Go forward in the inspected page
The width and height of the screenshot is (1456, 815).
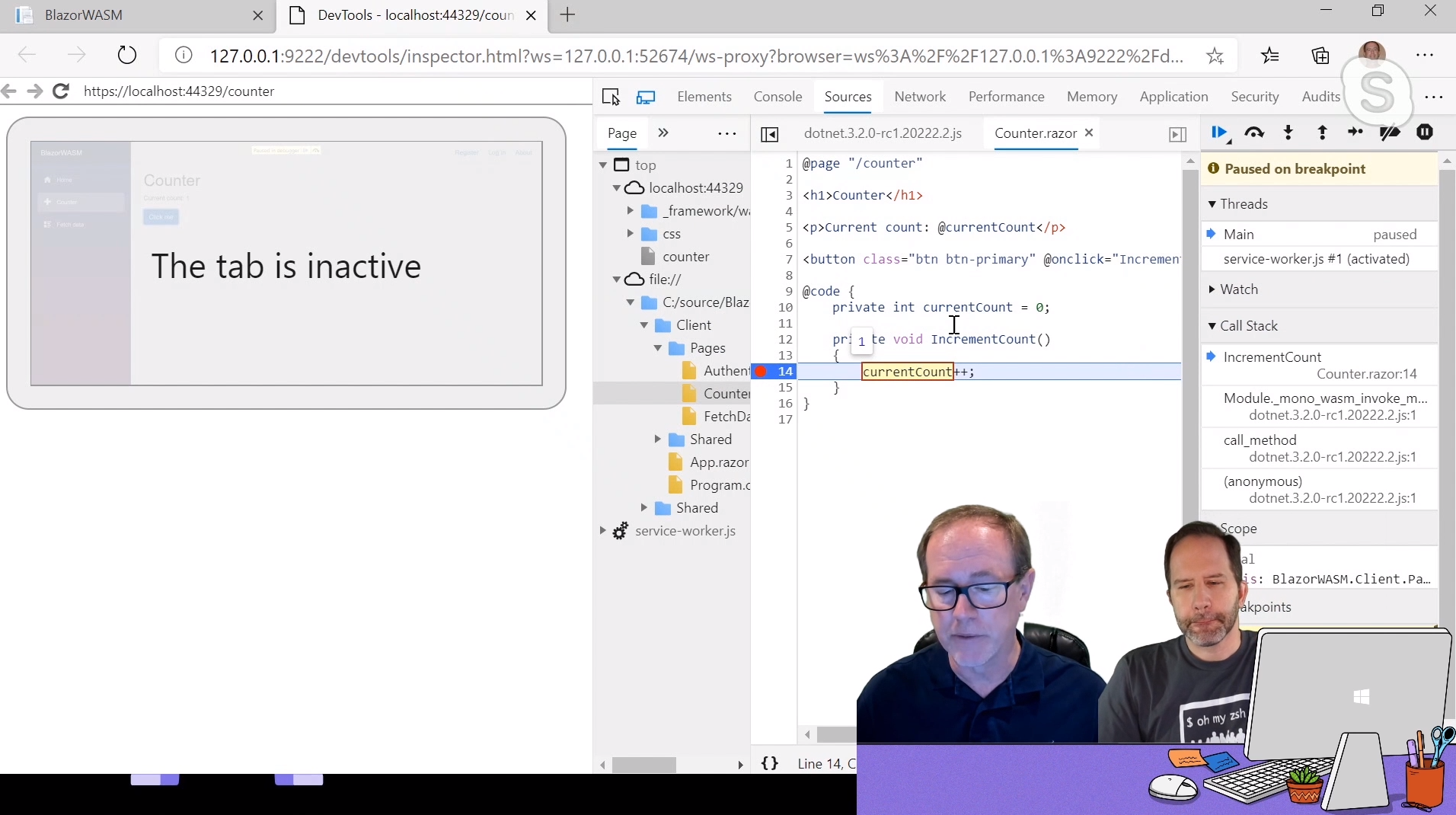point(34,91)
